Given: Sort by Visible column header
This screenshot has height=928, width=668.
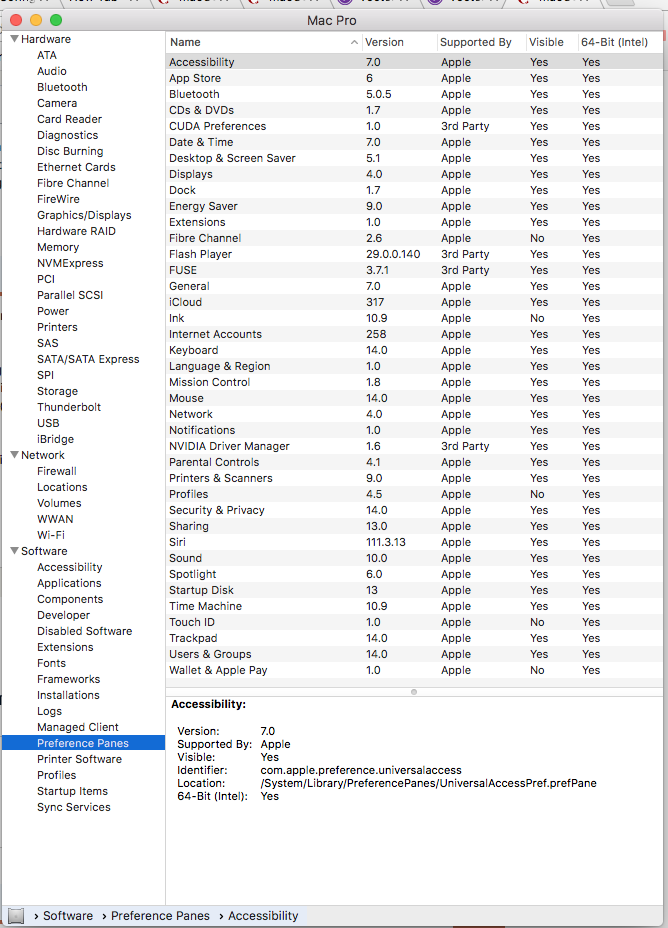Looking at the screenshot, I should click(x=546, y=42).
